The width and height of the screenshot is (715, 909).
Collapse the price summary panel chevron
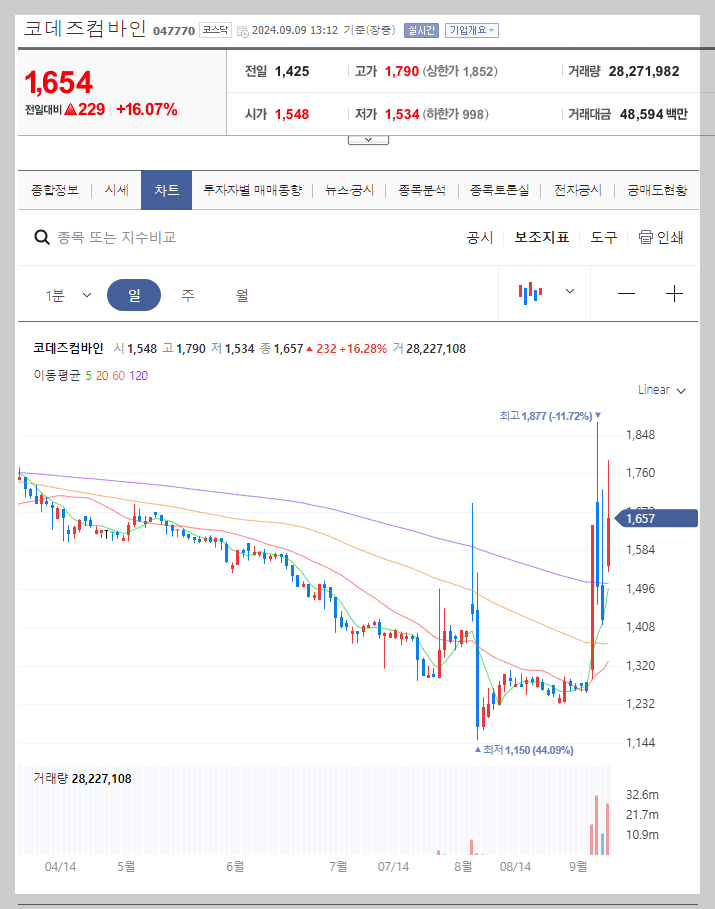coord(368,138)
